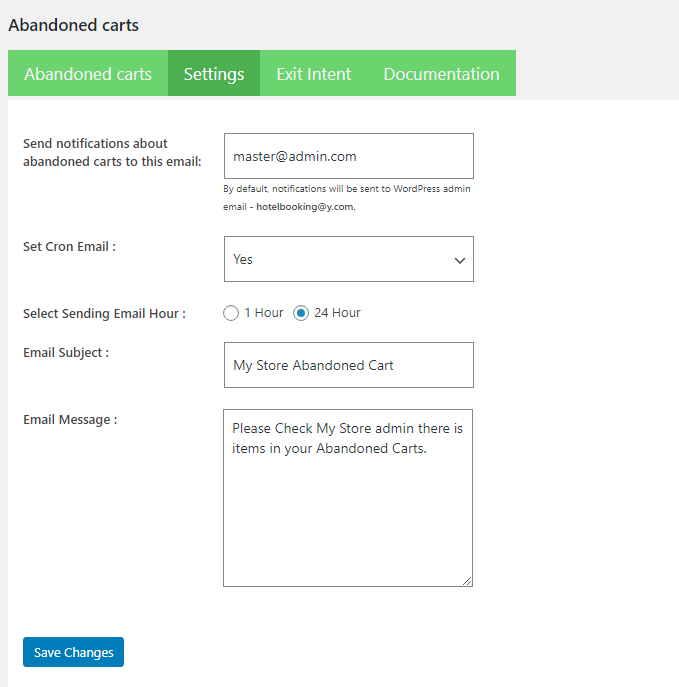This screenshot has width=679, height=687.
Task: Open the Documentation tab
Action: pyautogui.click(x=441, y=74)
